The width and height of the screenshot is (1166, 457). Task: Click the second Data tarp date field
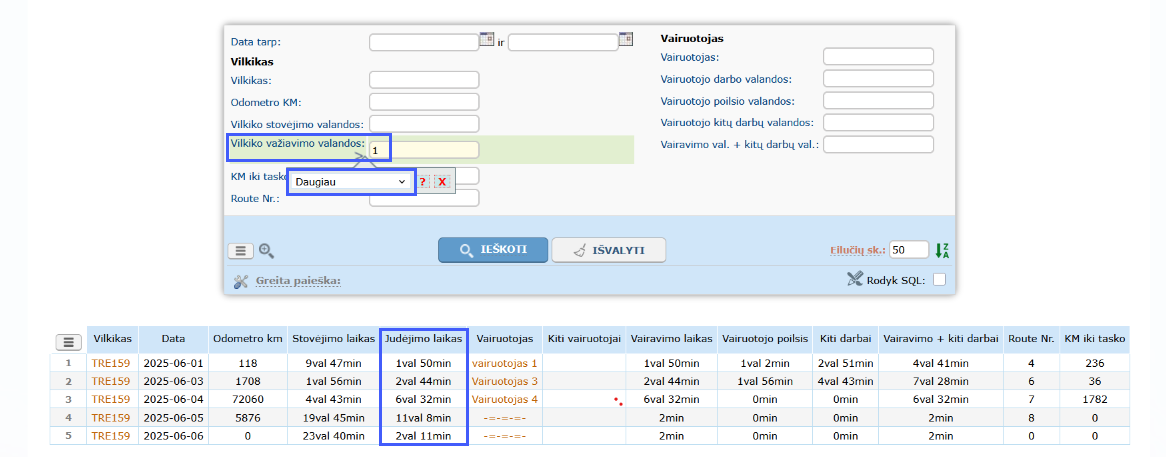point(563,42)
